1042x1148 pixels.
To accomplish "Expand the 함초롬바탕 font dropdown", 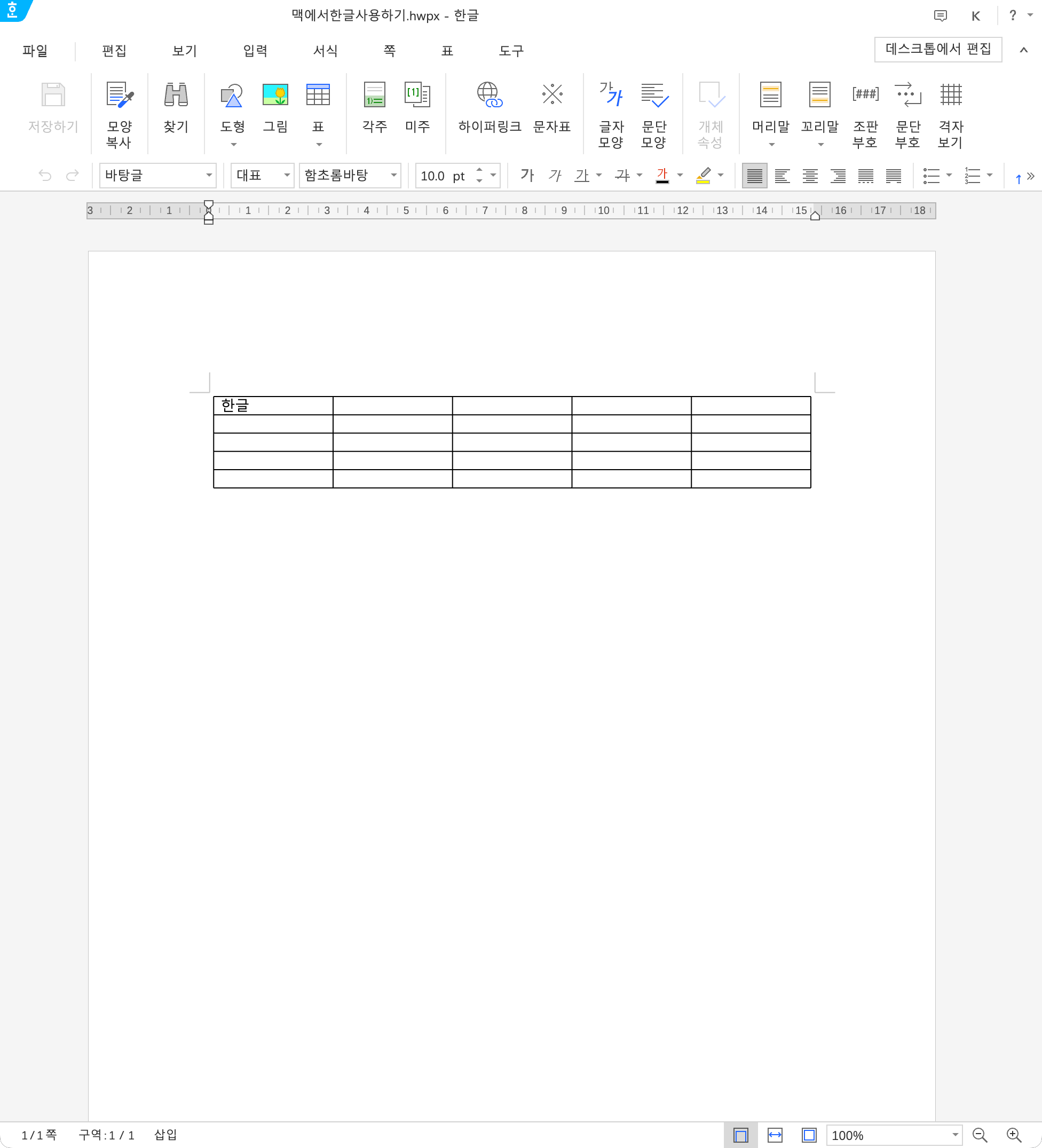I will pos(393,176).
